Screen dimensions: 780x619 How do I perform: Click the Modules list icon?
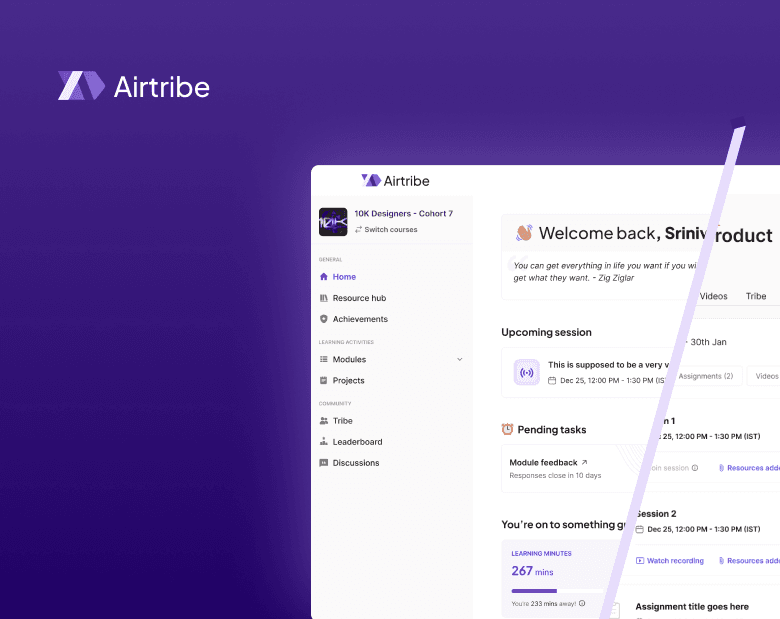pyautogui.click(x=324, y=359)
